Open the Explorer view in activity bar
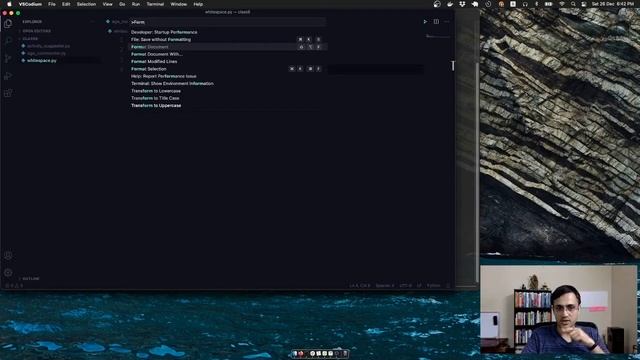This screenshot has width=640, height=360. [8, 24]
